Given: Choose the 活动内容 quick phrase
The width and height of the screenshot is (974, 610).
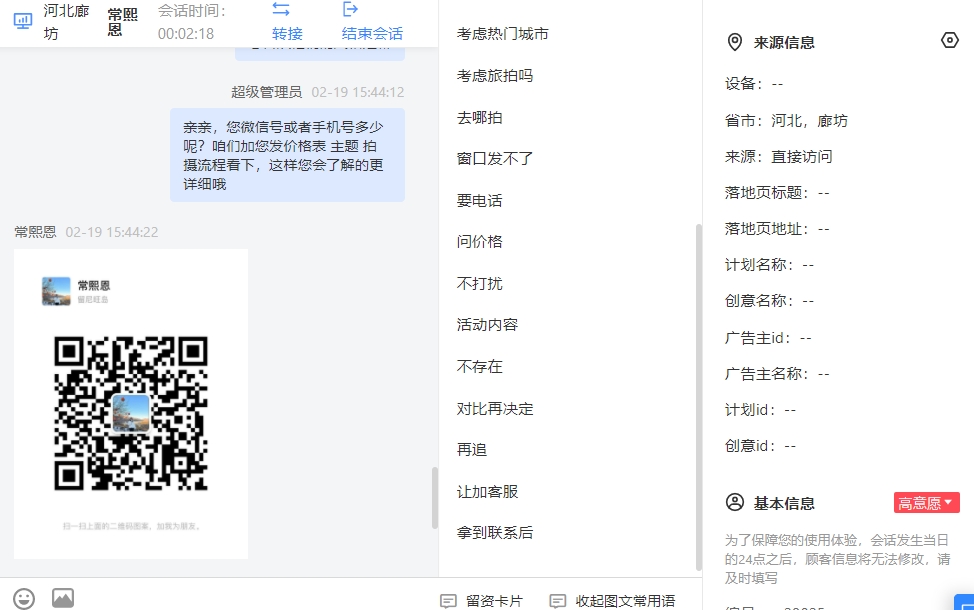Looking at the screenshot, I should click(487, 325).
